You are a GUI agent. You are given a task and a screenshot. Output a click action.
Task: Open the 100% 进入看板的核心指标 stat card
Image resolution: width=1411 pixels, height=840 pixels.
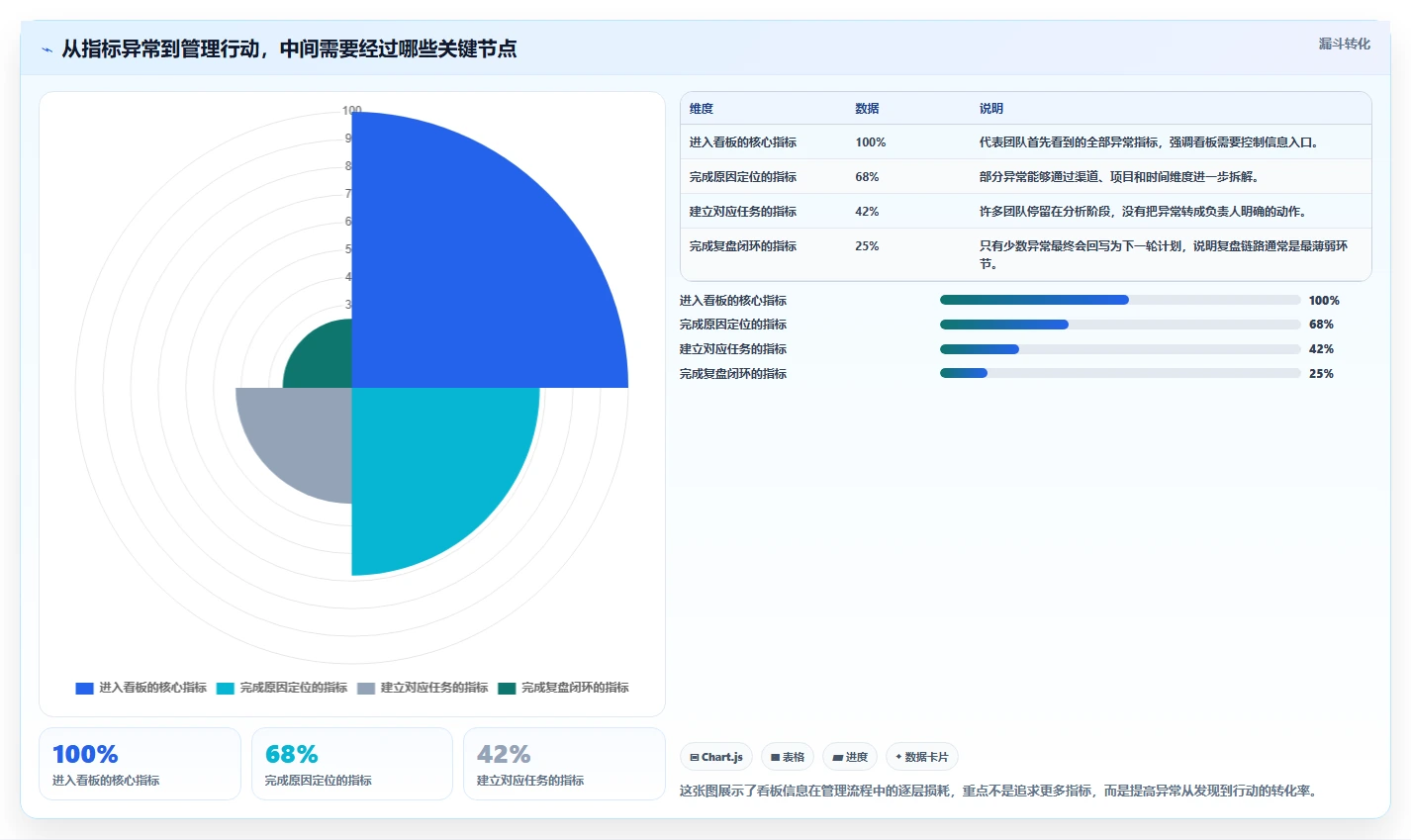140,764
